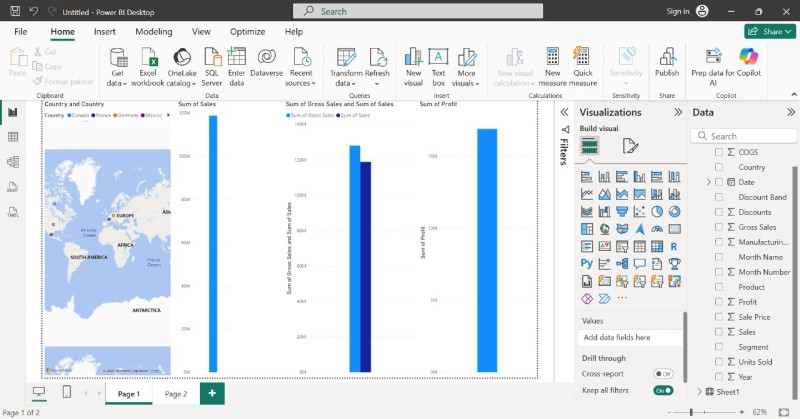Open the Get data dropdown
800x419 pixels.
(117, 84)
